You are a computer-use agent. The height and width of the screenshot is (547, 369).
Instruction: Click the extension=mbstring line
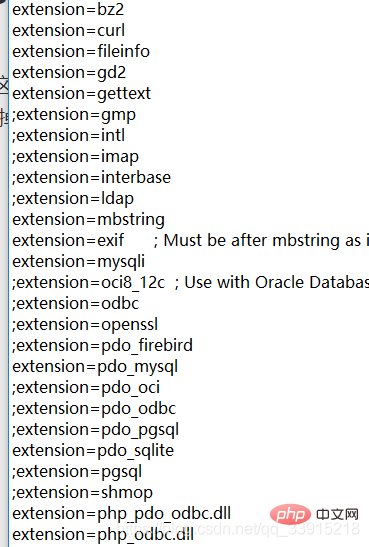point(89,219)
